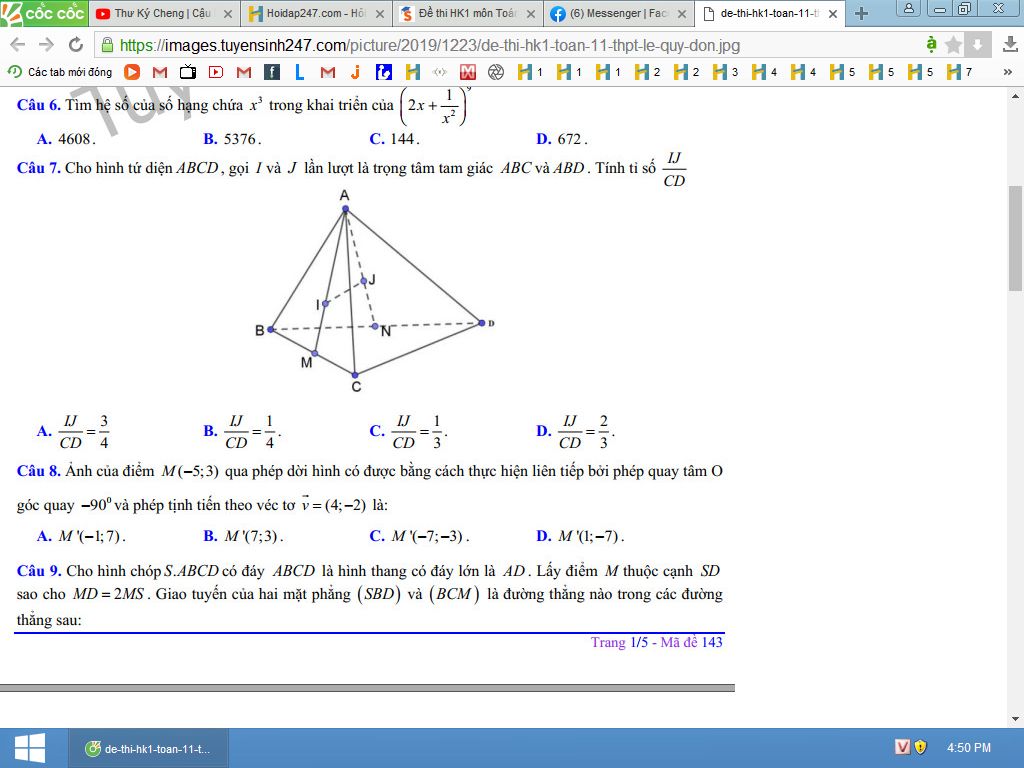1024x768 pixels.
Task: Open the browser downloads panel
Action: [x=1010, y=44]
